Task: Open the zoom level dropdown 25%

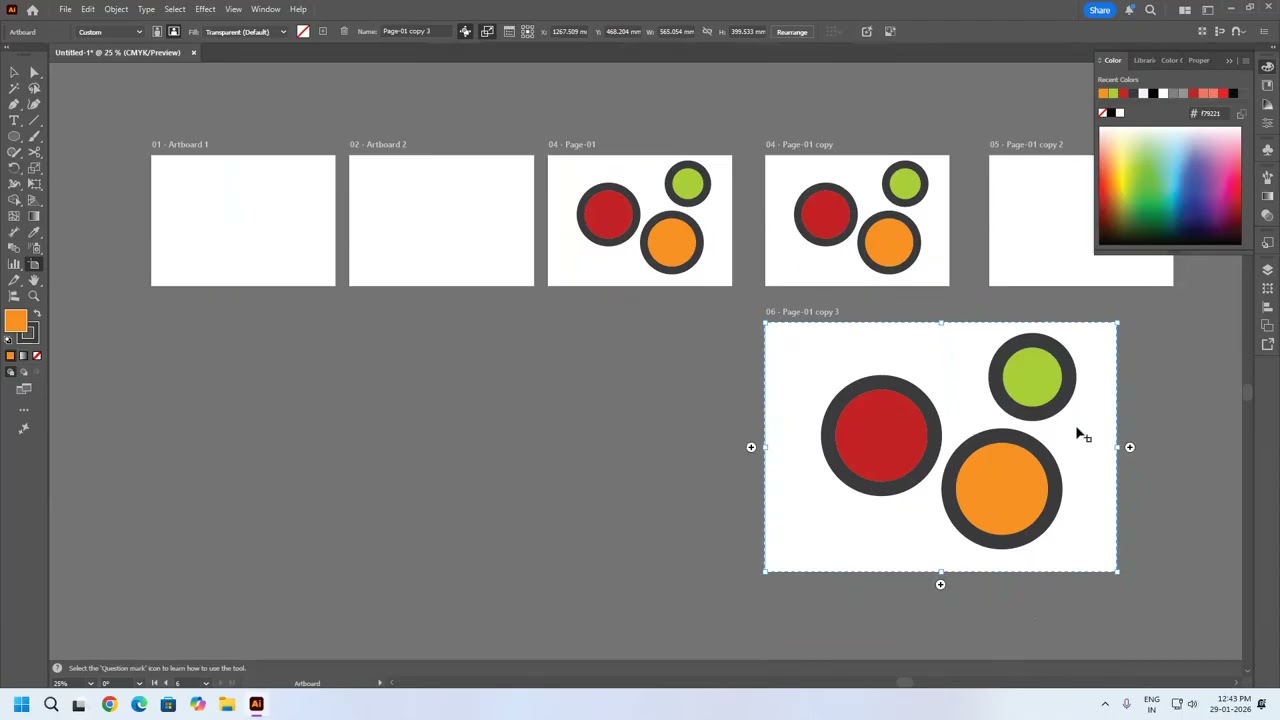Action: (x=91, y=683)
